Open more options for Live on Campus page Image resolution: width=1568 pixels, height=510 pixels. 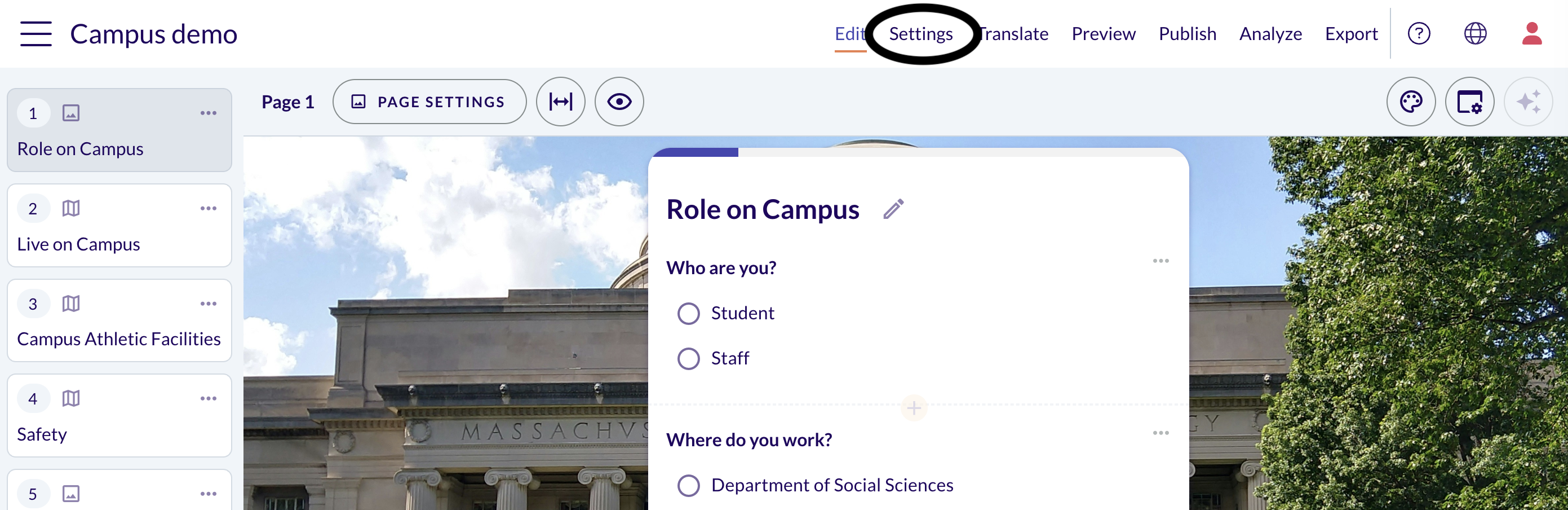tap(208, 208)
